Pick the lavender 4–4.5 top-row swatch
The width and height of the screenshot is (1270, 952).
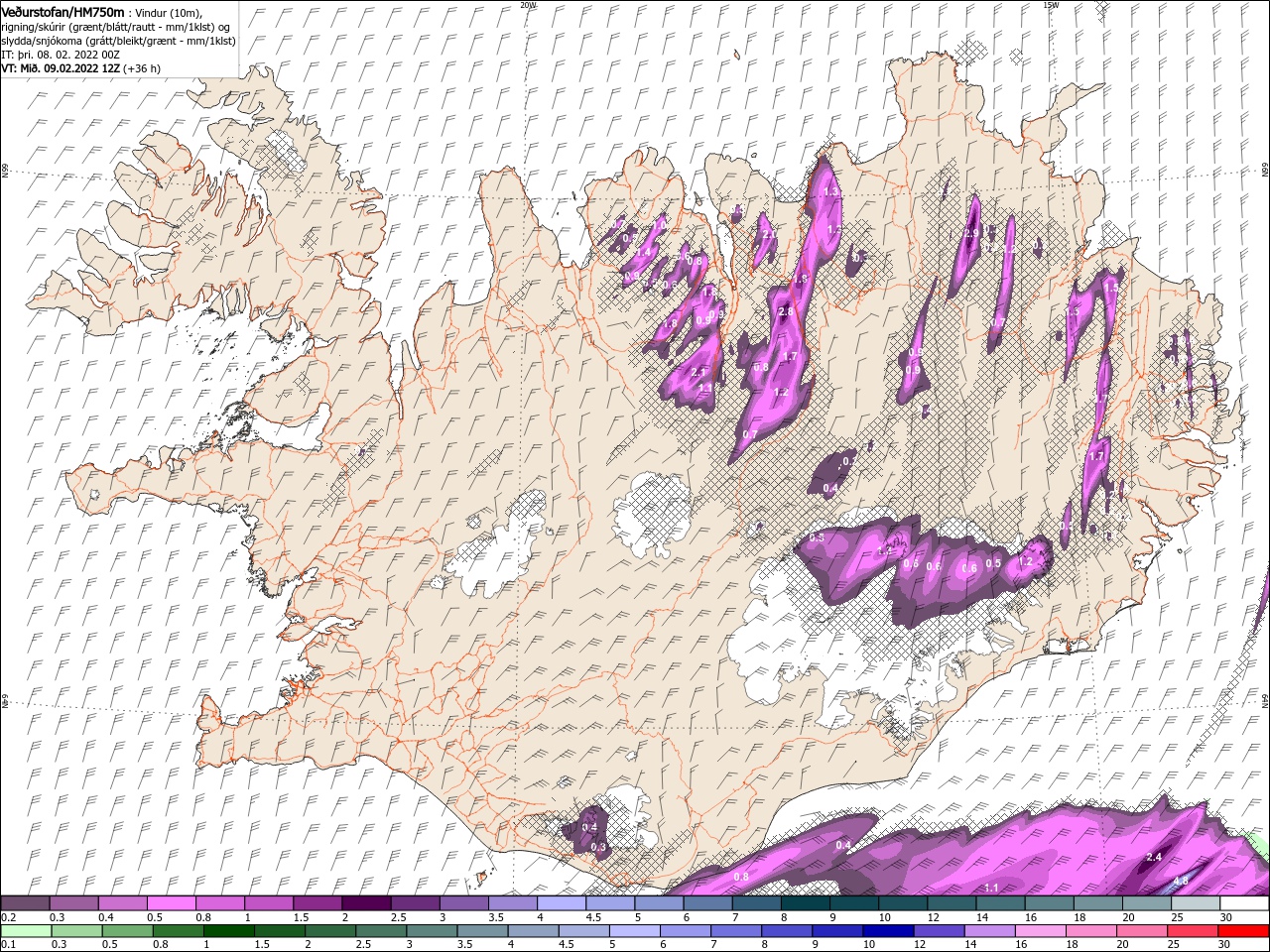562,903
